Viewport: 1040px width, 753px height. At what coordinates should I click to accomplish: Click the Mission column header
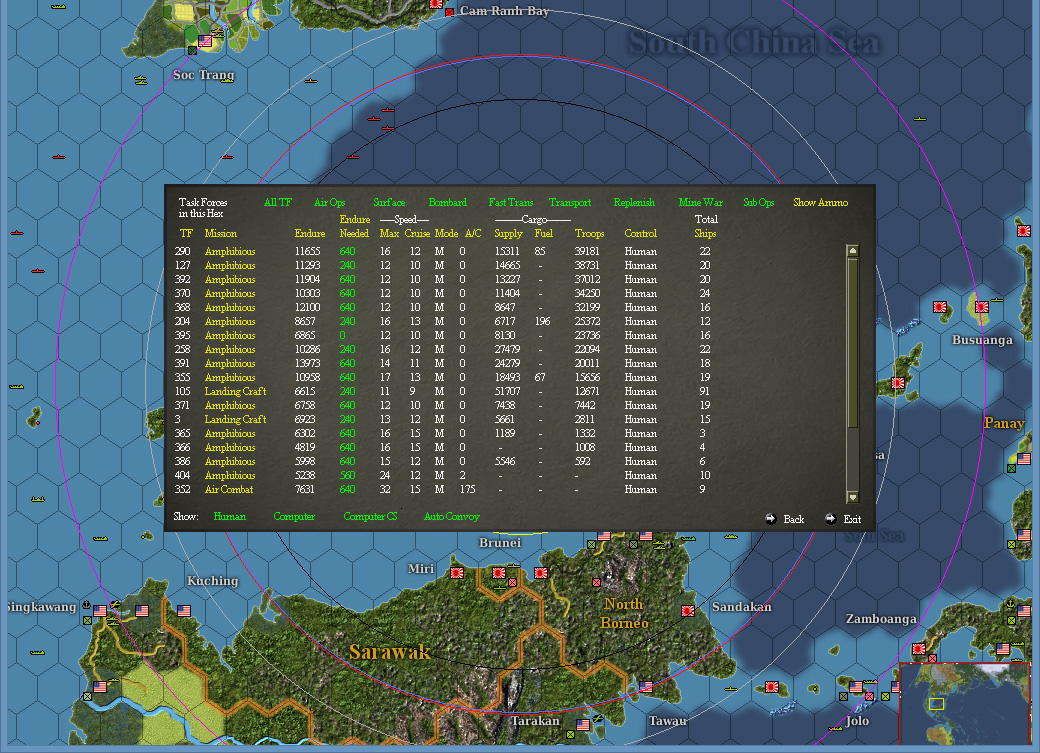(220, 234)
